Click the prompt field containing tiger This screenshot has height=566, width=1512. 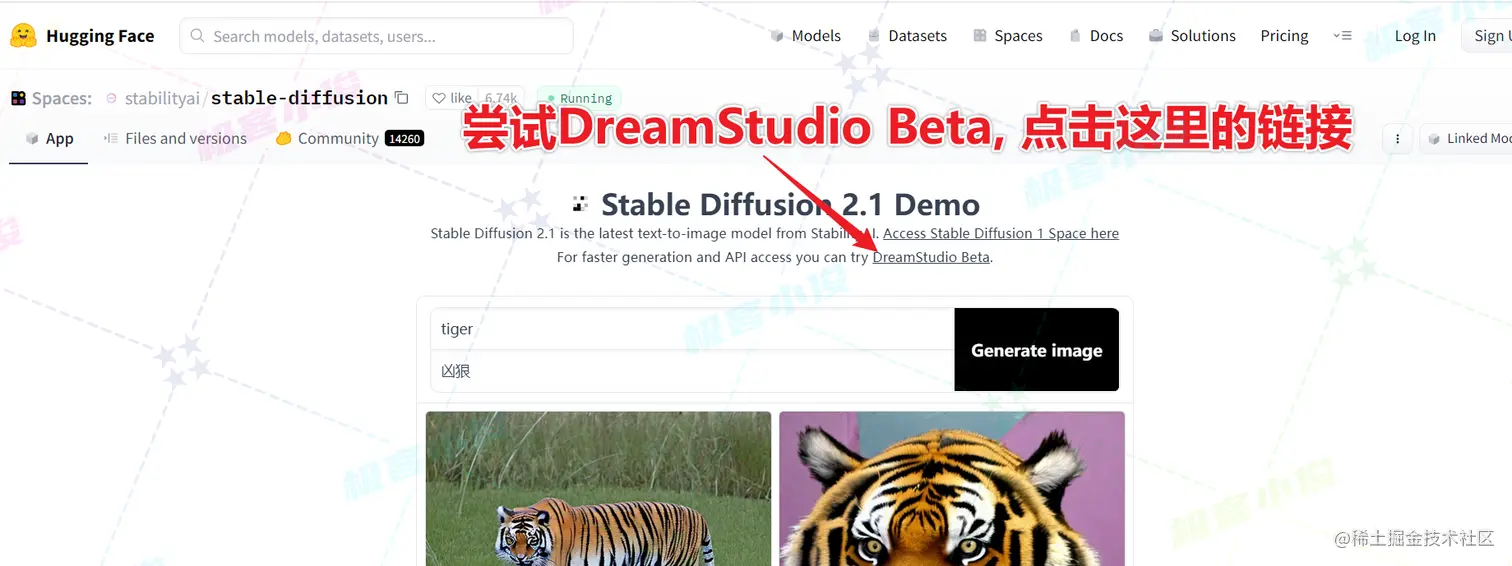[x=692, y=329]
